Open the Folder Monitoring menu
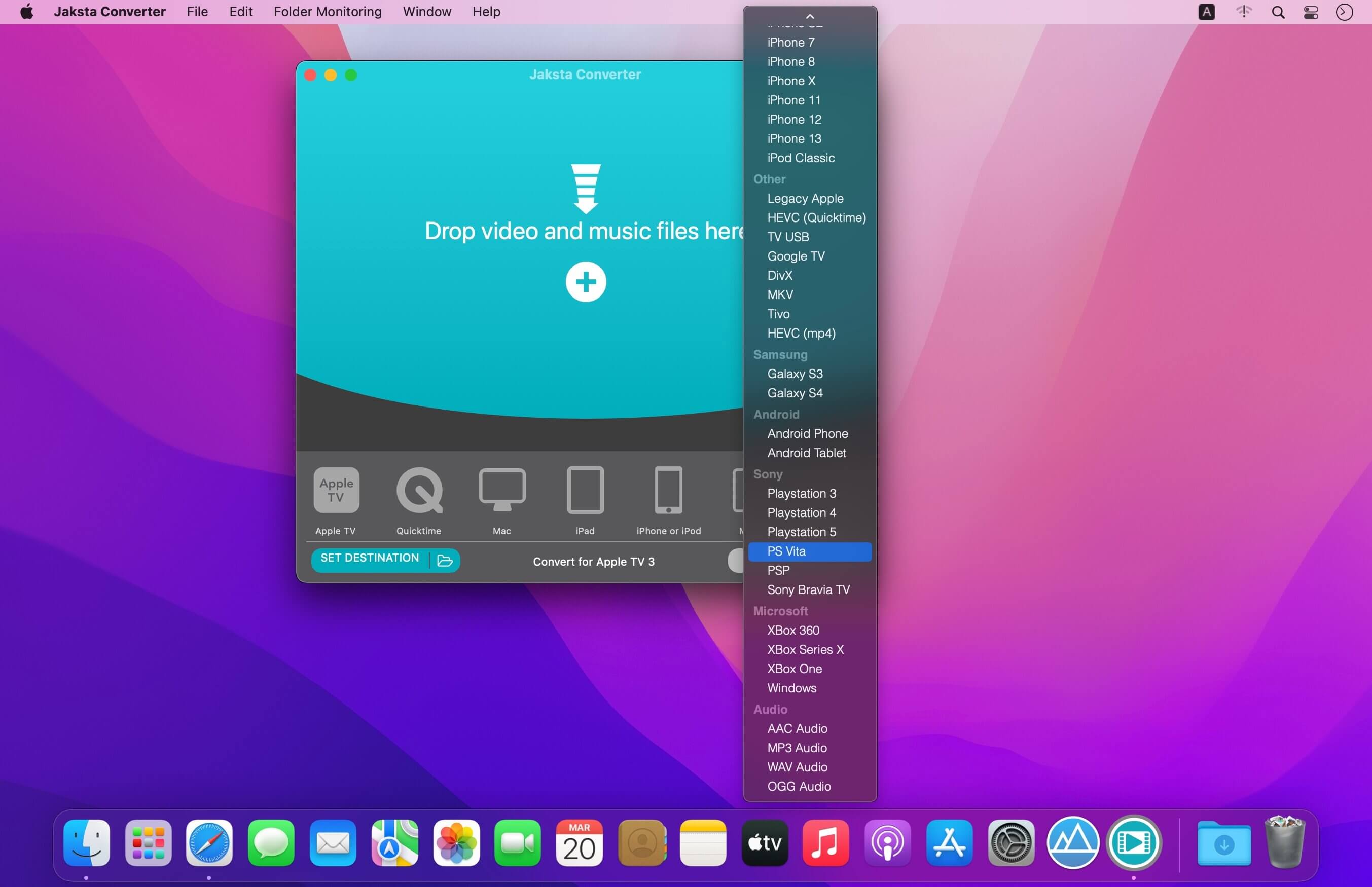Viewport: 1372px width, 887px height. (x=327, y=12)
